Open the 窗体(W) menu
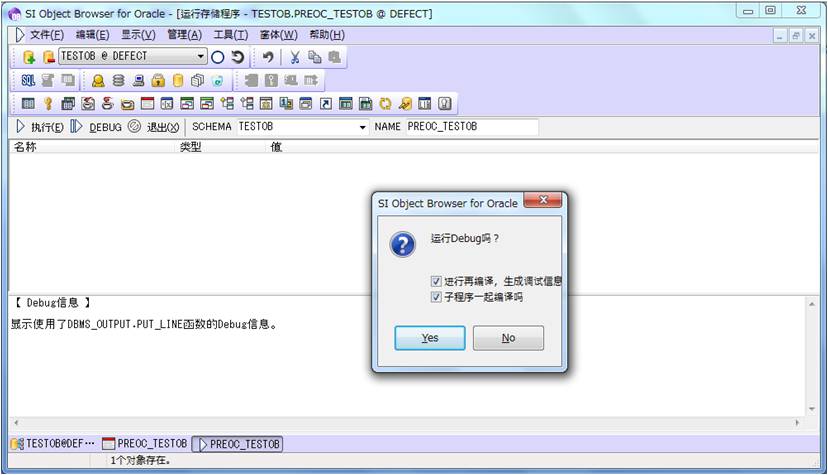The width and height of the screenshot is (828, 475). pyautogui.click(x=278, y=35)
